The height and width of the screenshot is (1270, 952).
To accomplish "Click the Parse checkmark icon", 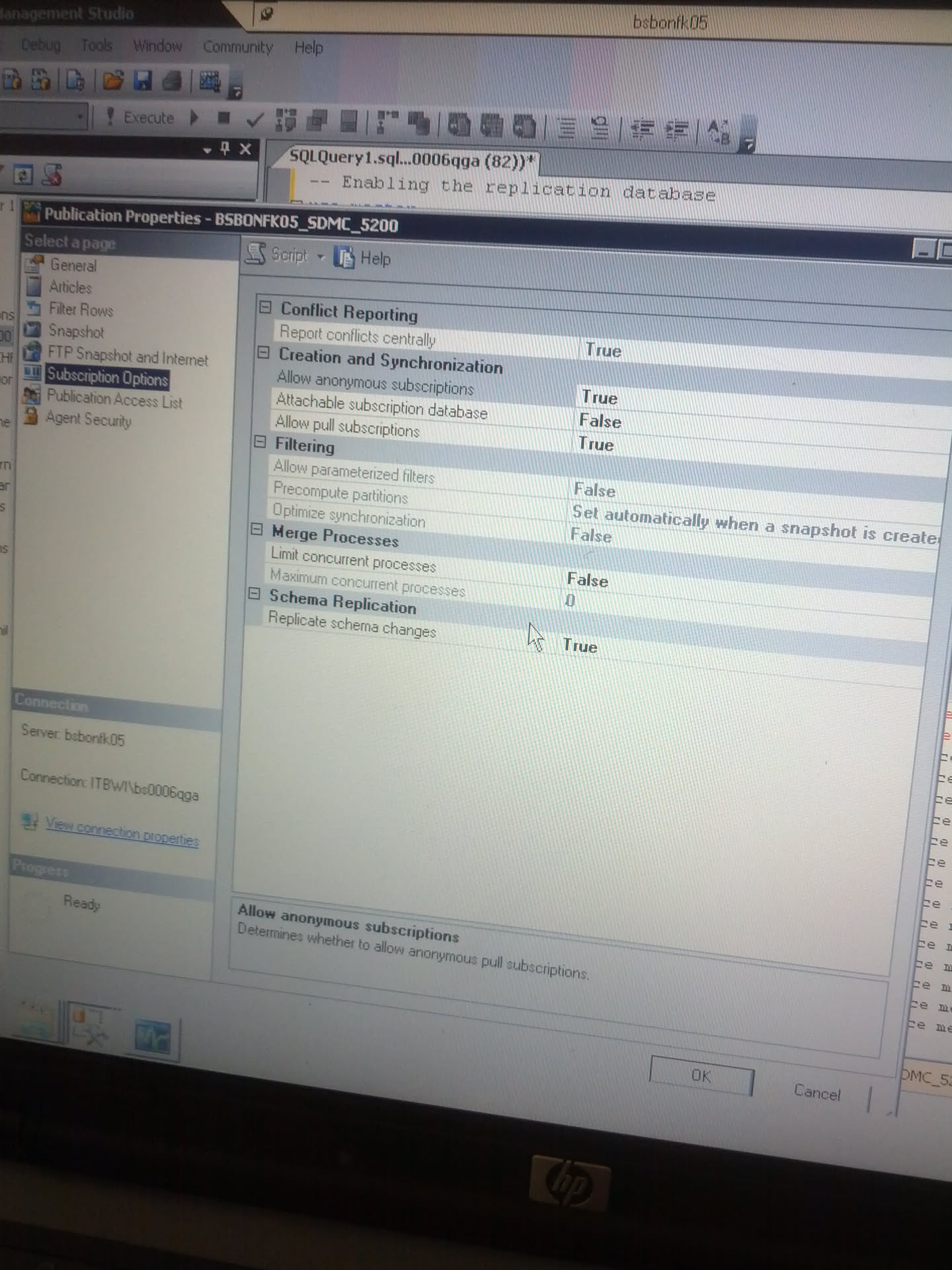I will 254,120.
